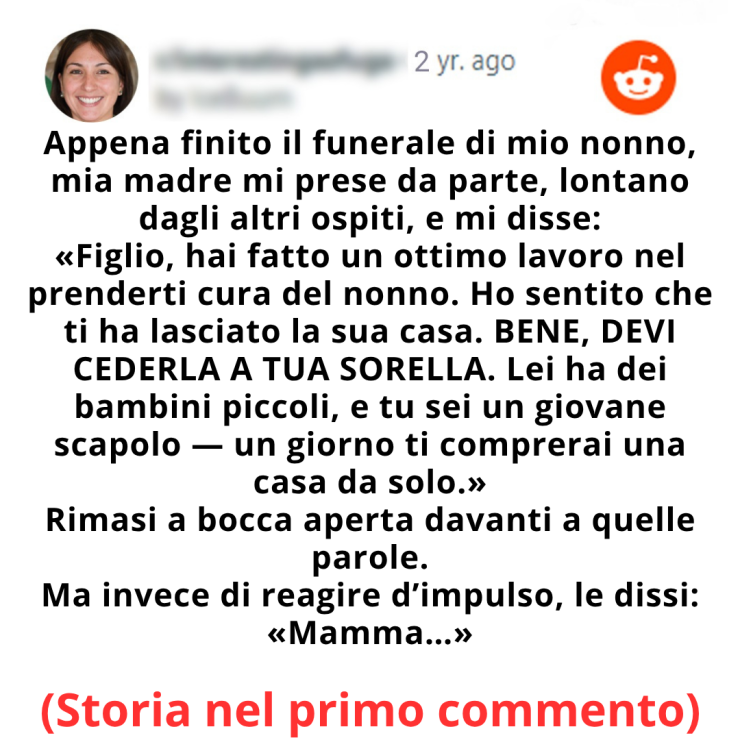Viewport: 740px width, 740px height.
Task: Click the blurred second line under the username
Action: pyautogui.click(x=222, y=99)
